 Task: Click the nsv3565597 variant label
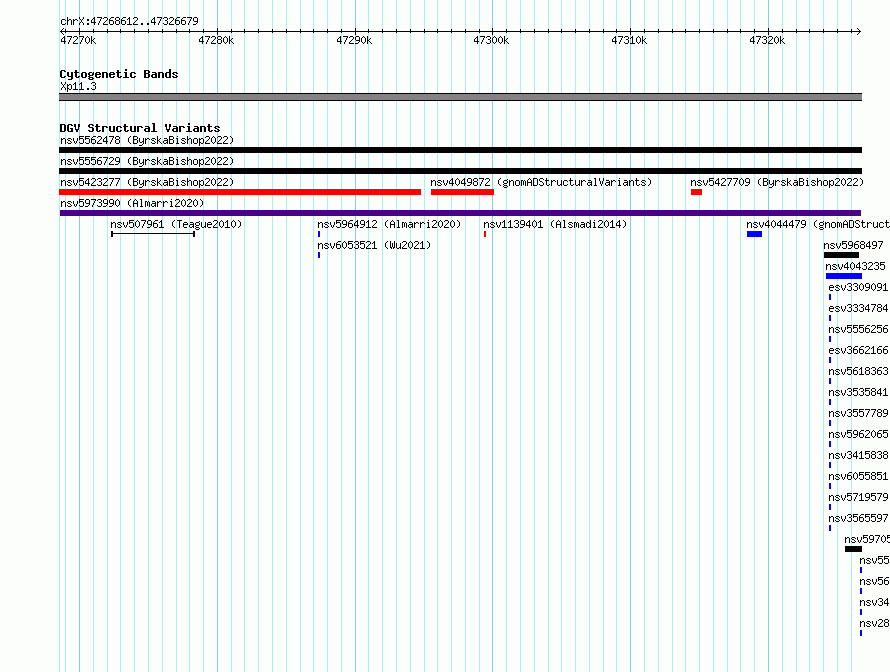coord(858,518)
